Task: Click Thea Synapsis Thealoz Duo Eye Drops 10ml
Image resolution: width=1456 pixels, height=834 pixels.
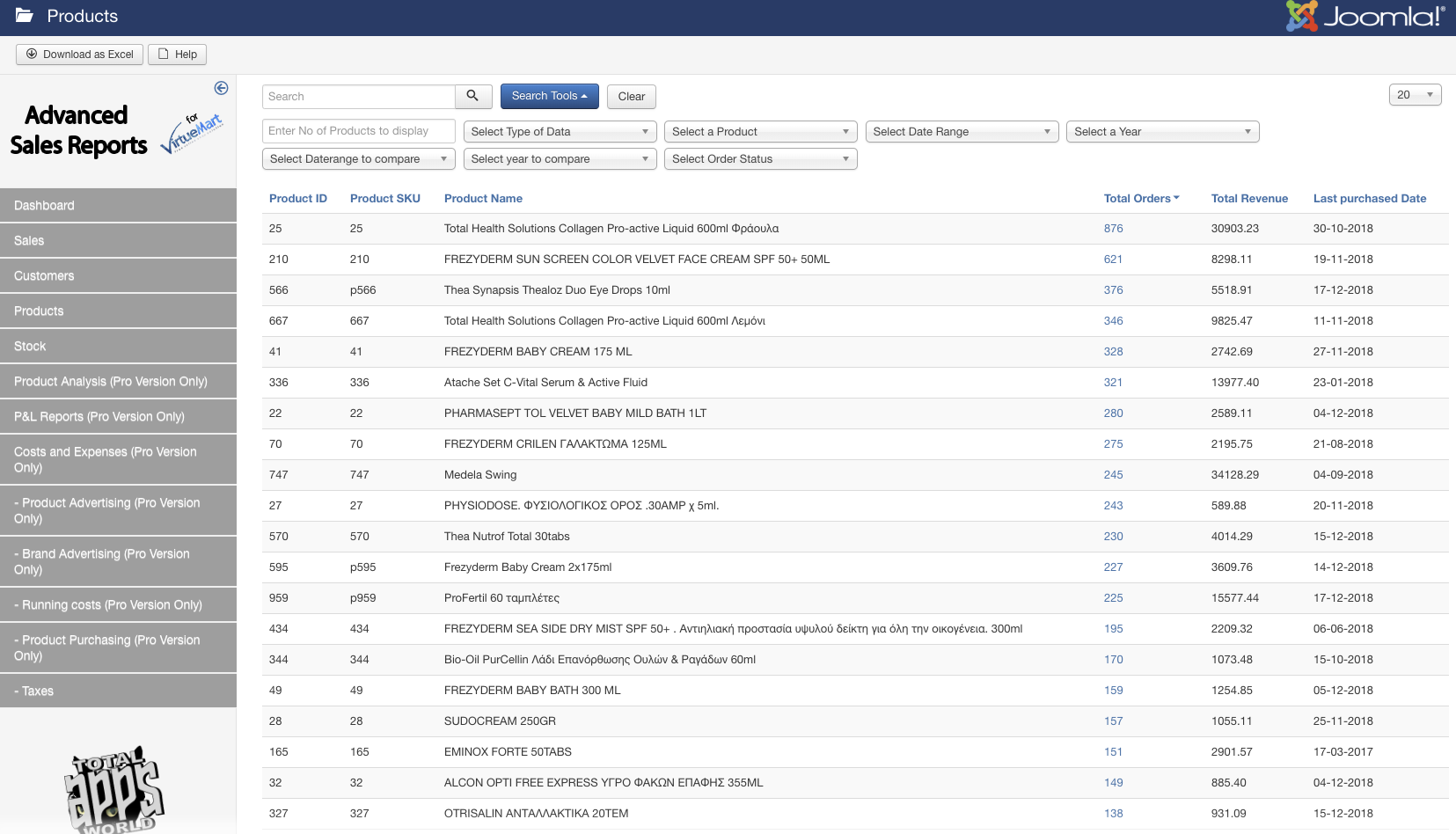Action: pyautogui.click(x=557, y=290)
